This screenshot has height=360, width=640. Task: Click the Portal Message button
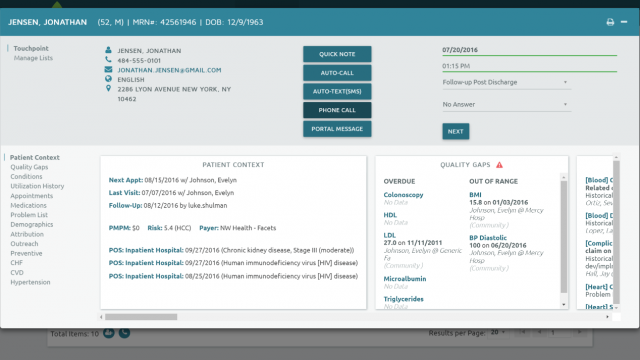tap(337, 129)
